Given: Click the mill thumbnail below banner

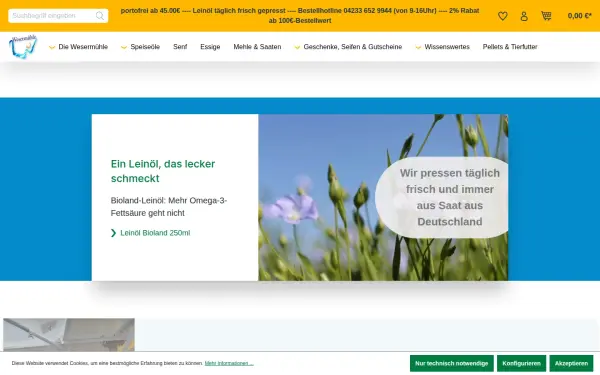Looking at the screenshot, I should click(x=69, y=334).
